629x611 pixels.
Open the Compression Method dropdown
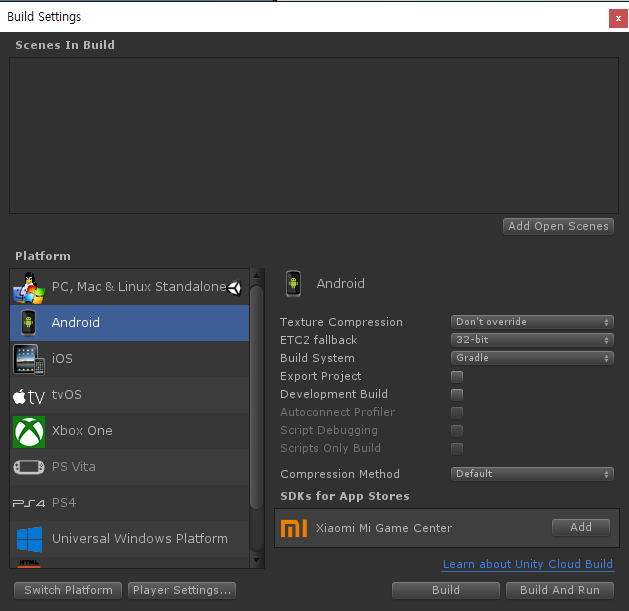532,474
